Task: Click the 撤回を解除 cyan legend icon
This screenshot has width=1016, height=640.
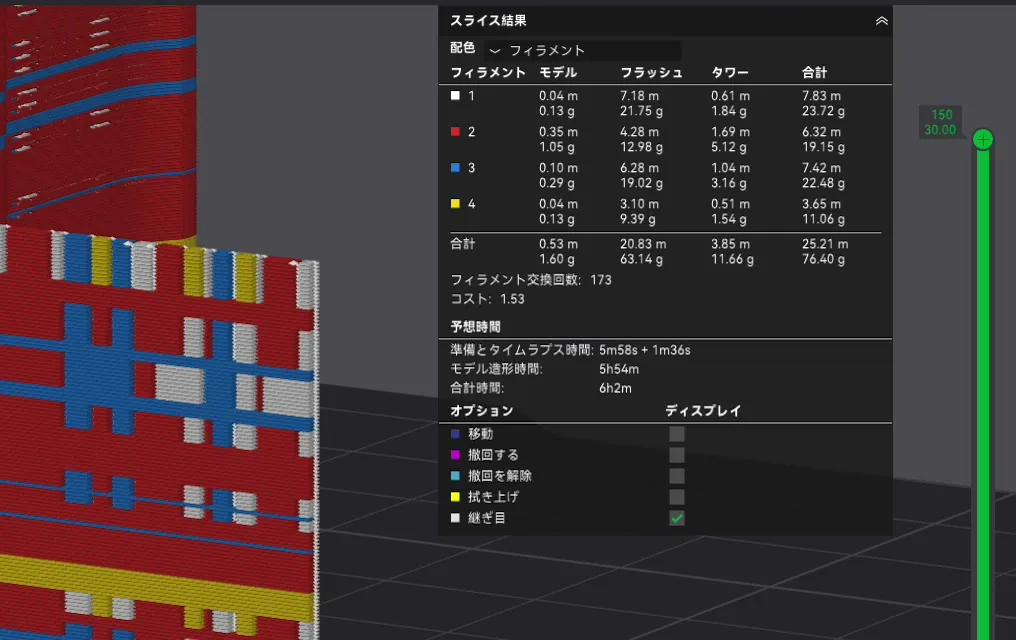Action: (x=455, y=475)
